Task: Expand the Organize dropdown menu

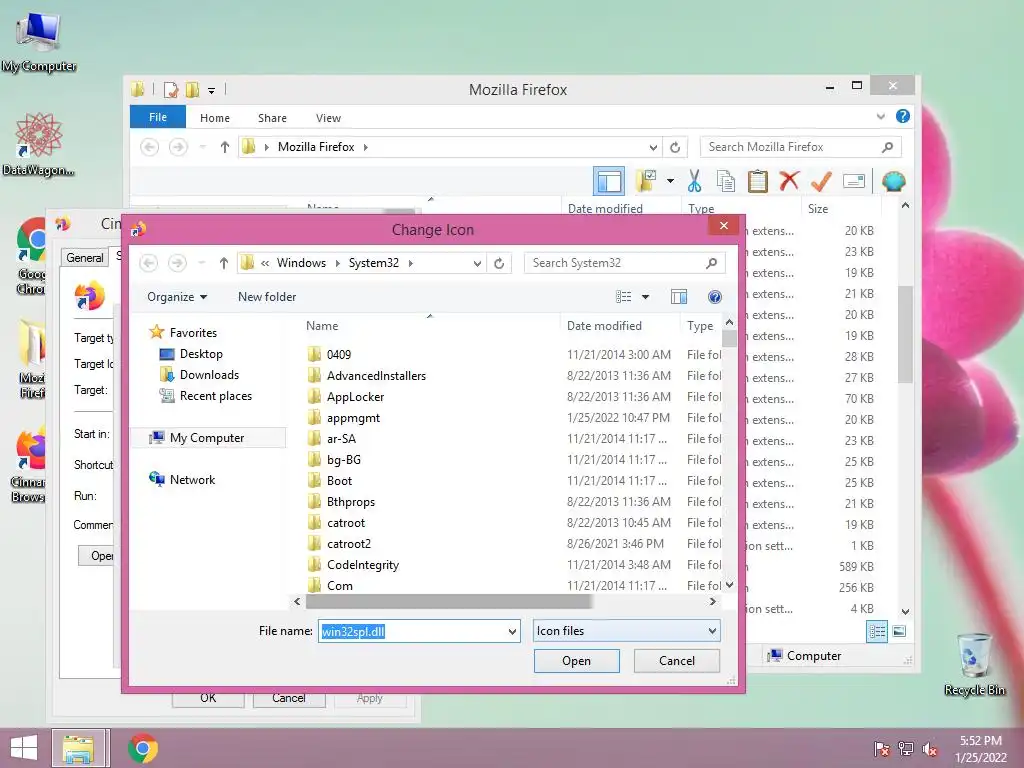Action: tap(177, 297)
